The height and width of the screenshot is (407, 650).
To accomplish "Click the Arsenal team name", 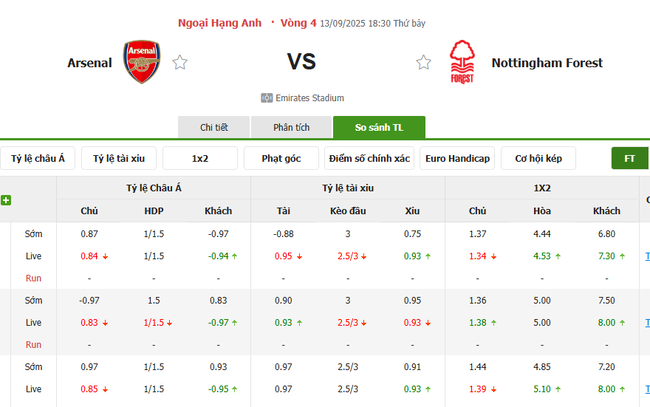I will (x=90, y=62).
